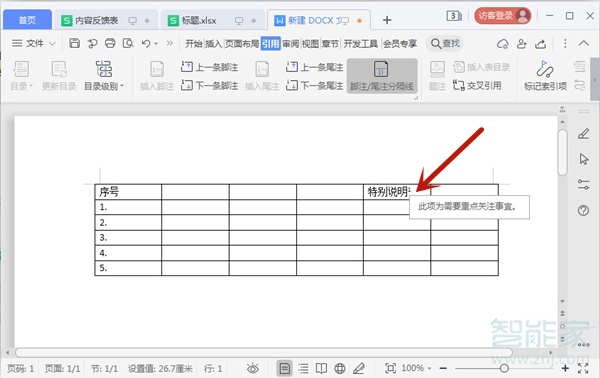Open a new tab with plus button

[387, 20]
